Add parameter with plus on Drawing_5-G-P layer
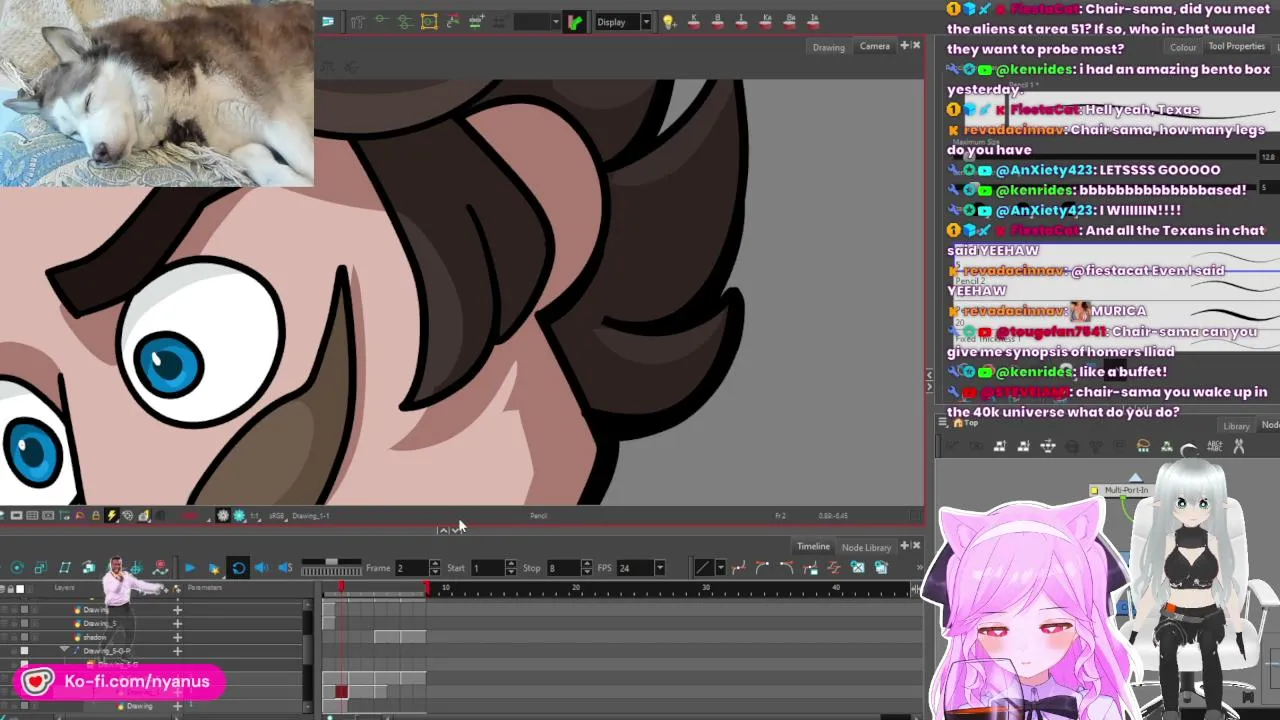Screen dimensions: 1280x720 (x=177, y=651)
